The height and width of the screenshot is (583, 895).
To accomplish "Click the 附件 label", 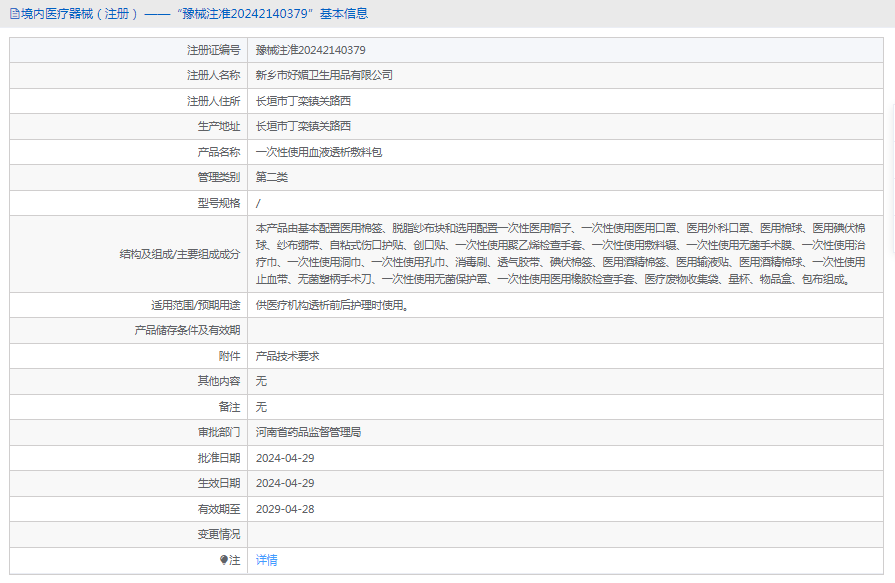I will [229, 356].
